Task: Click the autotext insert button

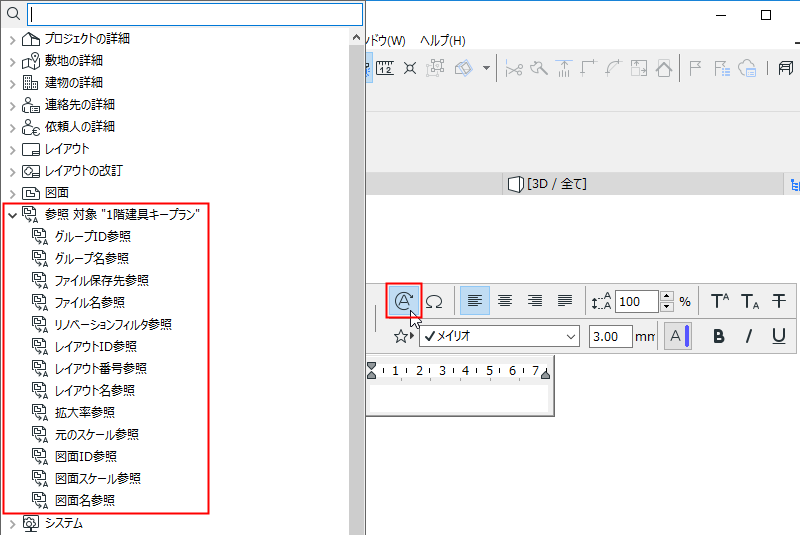Action: (404, 301)
